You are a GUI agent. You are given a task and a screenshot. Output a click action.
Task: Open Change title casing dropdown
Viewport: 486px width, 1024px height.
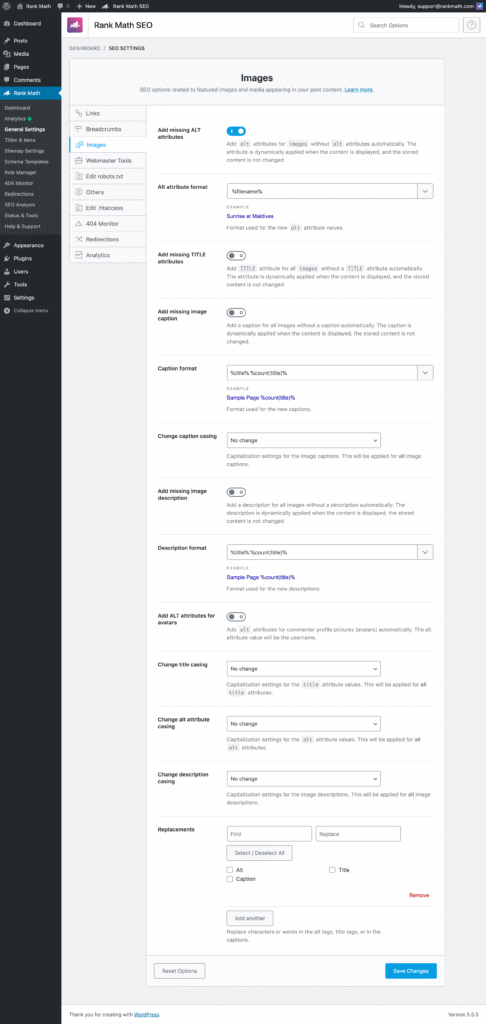[303, 669]
